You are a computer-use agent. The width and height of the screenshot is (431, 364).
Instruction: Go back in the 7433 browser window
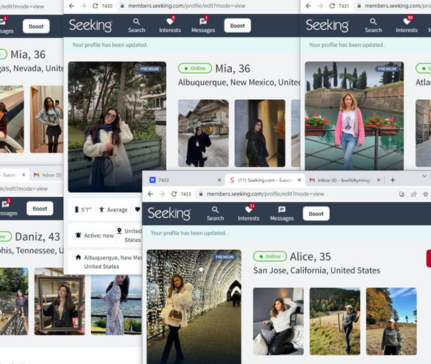150,194
